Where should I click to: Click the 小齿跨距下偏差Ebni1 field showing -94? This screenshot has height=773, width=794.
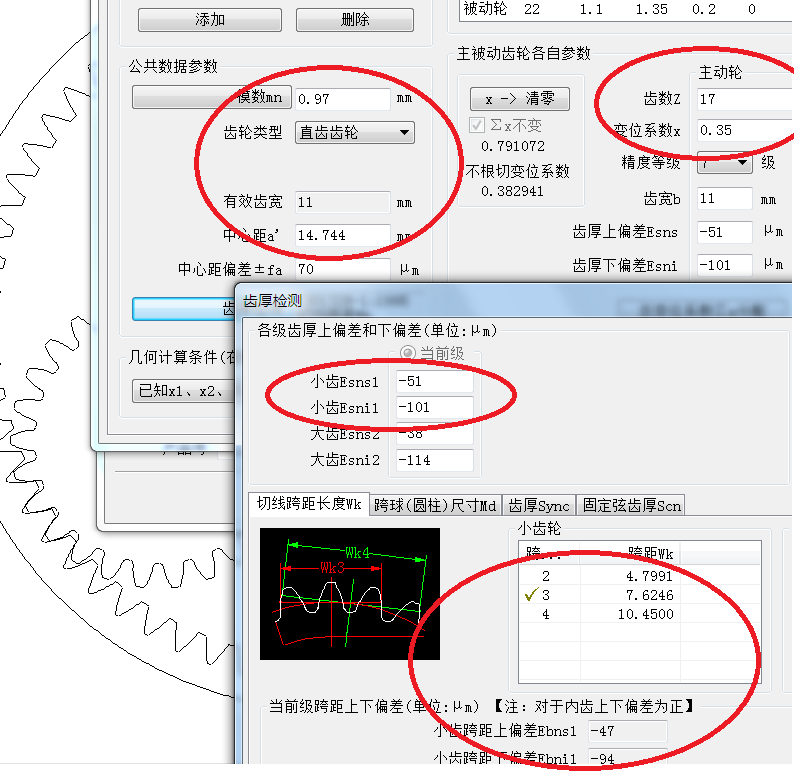click(627, 757)
